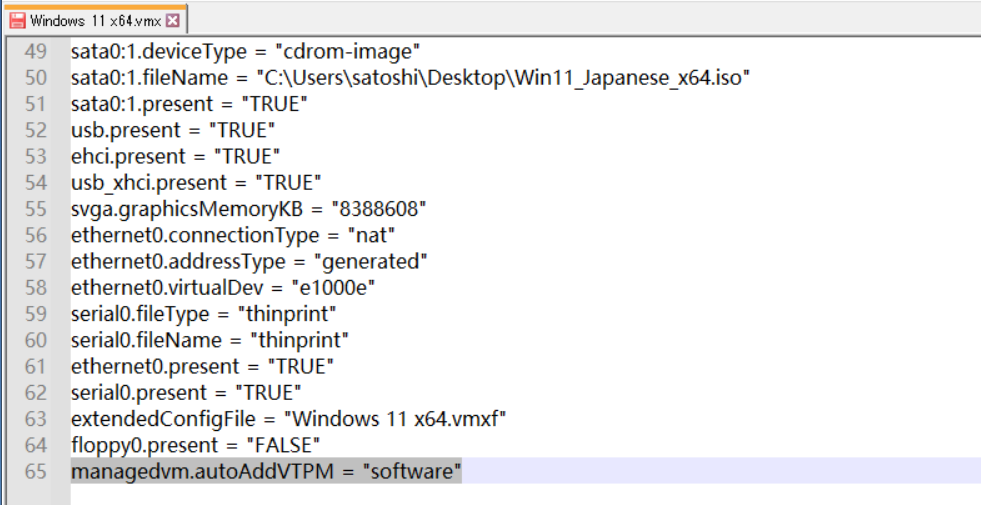The height and width of the screenshot is (505, 981).
Task: Click line number 63 in the margin
Action: (36, 419)
